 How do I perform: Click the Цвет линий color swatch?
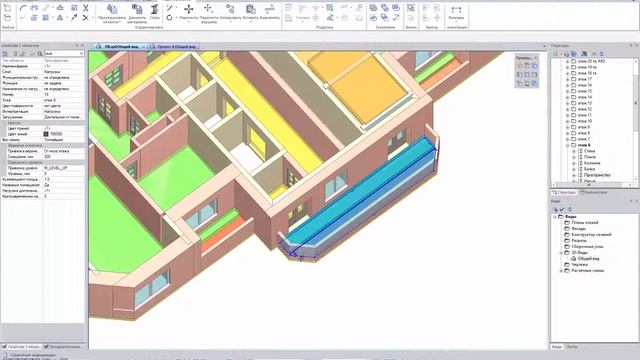(x=46, y=134)
